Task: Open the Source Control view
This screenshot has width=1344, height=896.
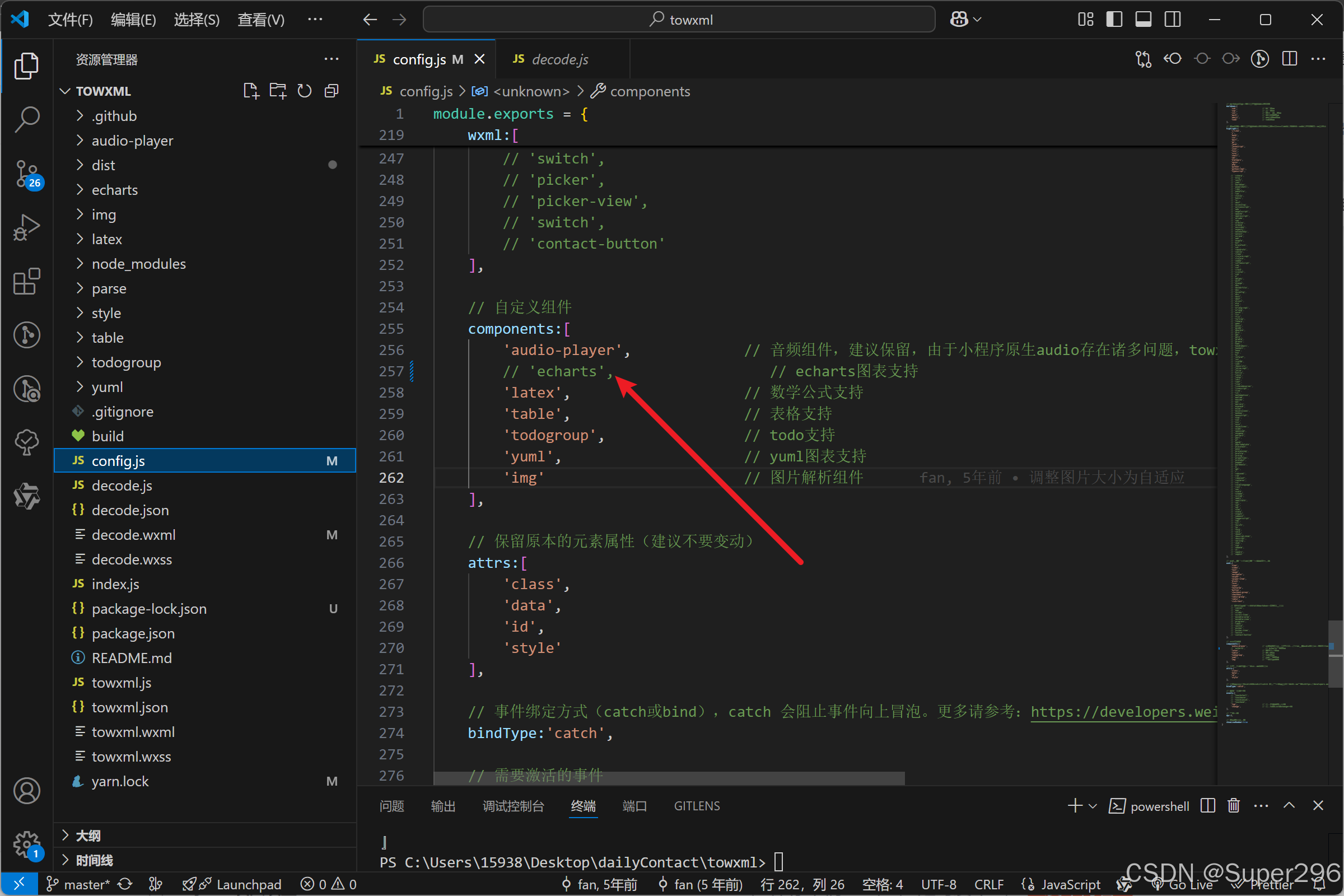Action: click(x=26, y=172)
